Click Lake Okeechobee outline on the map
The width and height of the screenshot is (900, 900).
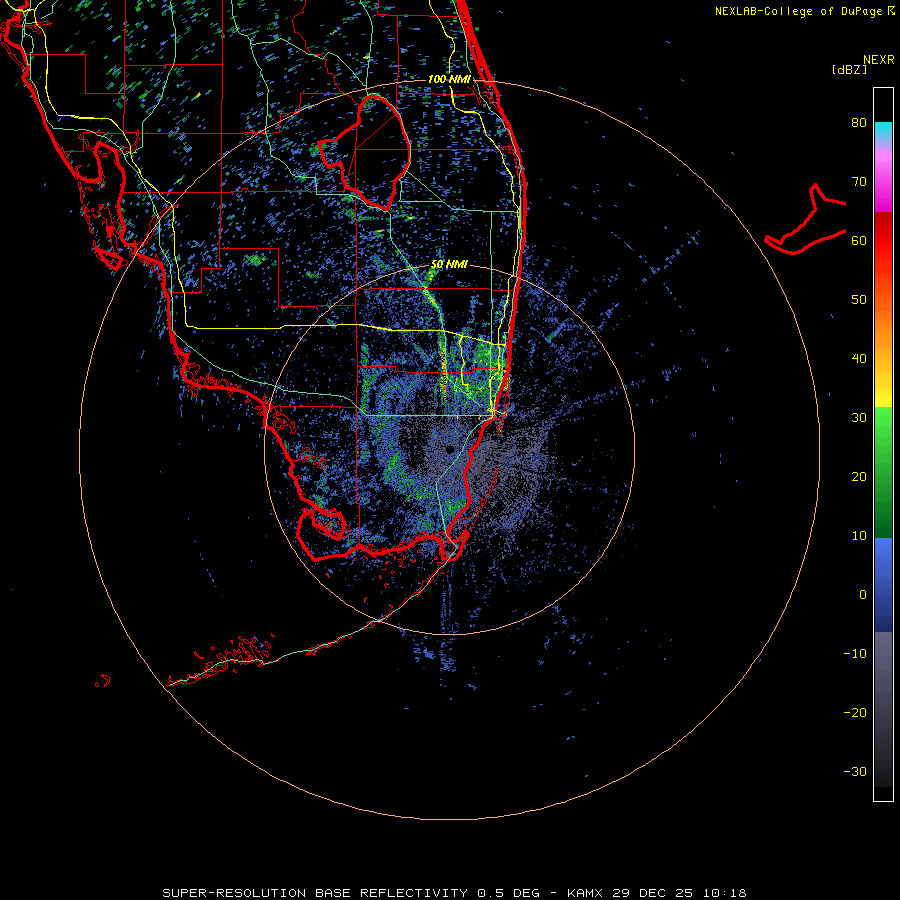coord(365,153)
